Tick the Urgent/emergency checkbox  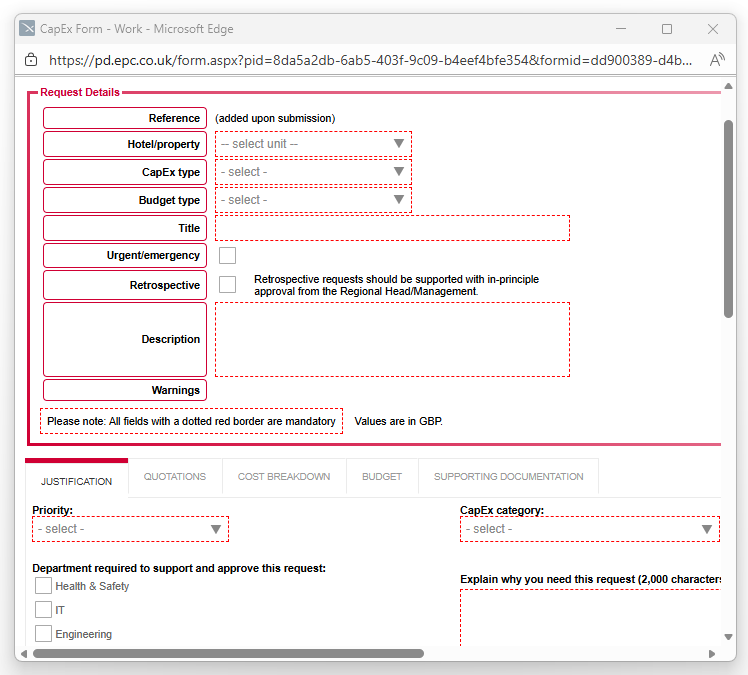pyautogui.click(x=227, y=256)
